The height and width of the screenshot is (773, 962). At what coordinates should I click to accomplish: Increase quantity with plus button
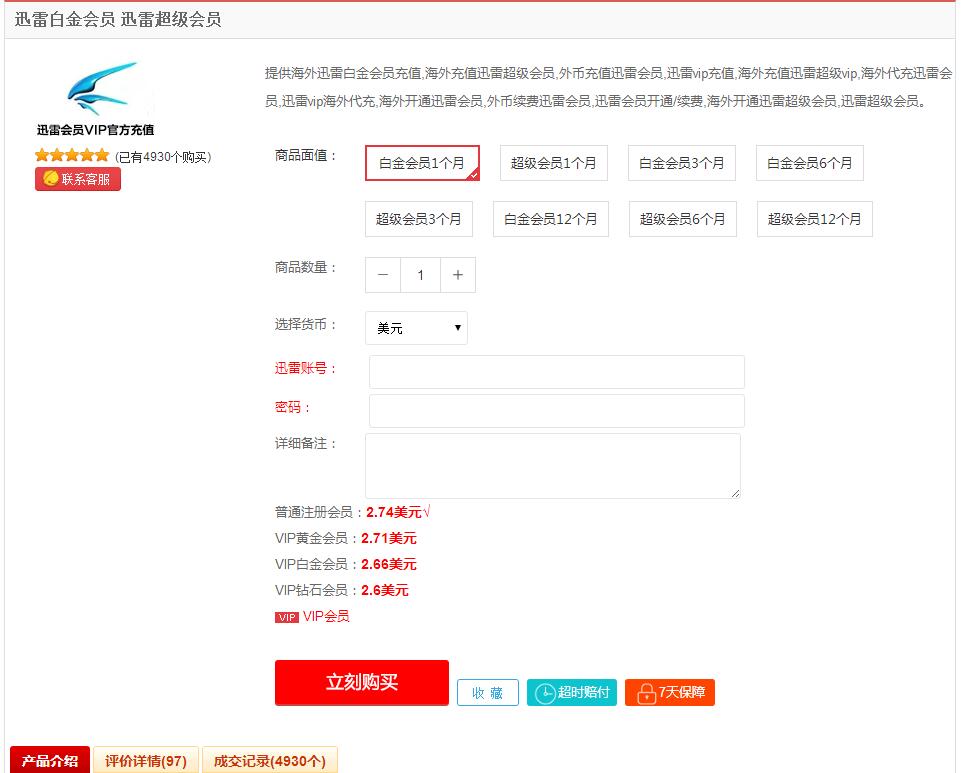[458, 275]
